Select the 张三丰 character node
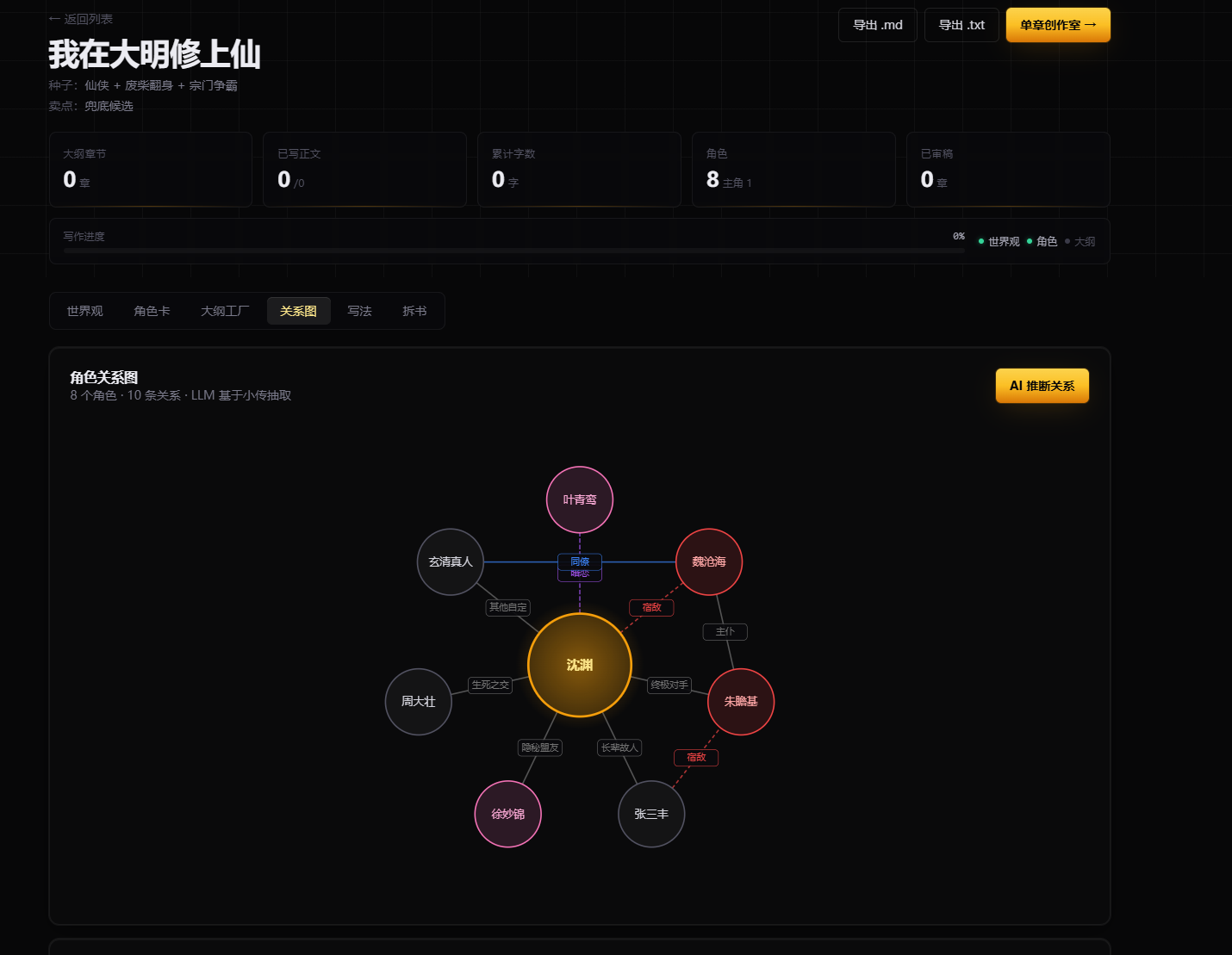This screenshot has width=1232, height=955. point(651,814)
